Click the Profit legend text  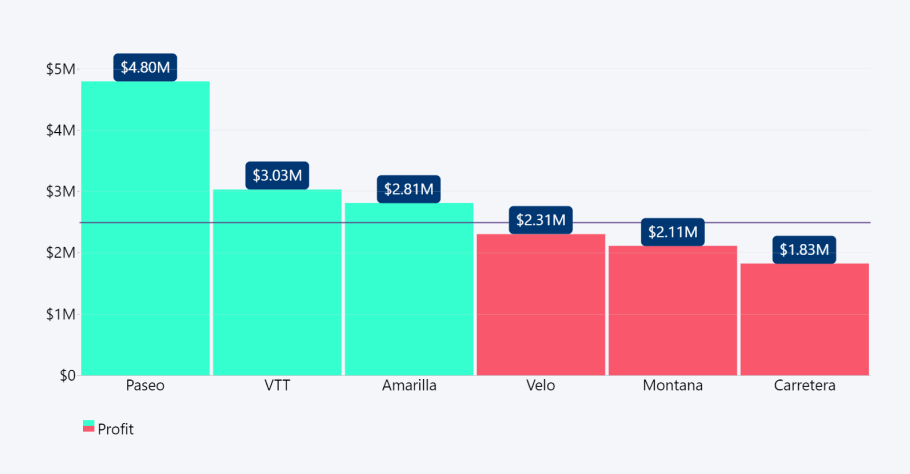click(115, 429)
